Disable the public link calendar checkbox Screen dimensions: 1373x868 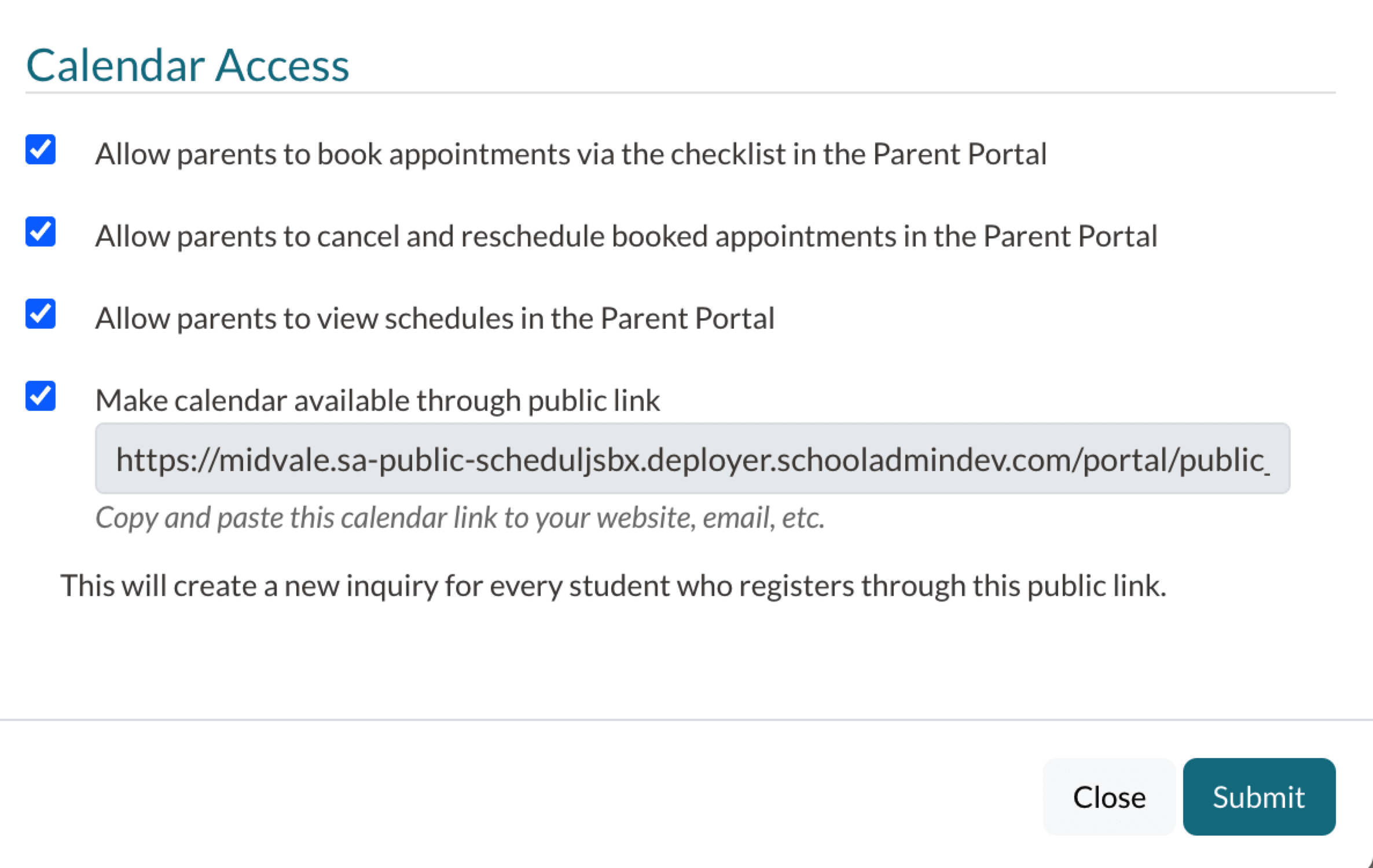pyautogui.click(x=41, y=396)
